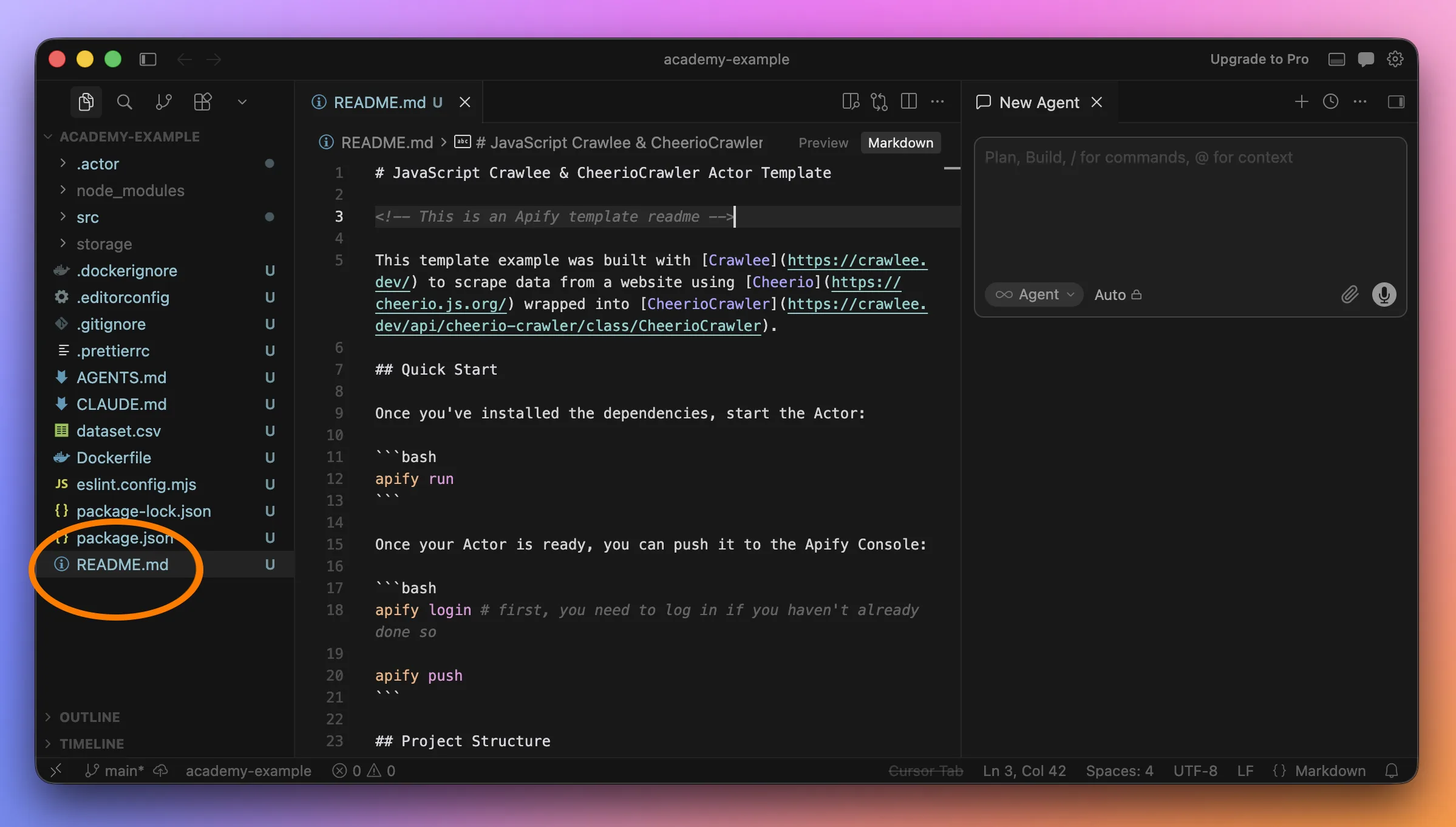Open eslint.config.mjs file
This screenshot has width=1456, height=827.
pos(165,484)
